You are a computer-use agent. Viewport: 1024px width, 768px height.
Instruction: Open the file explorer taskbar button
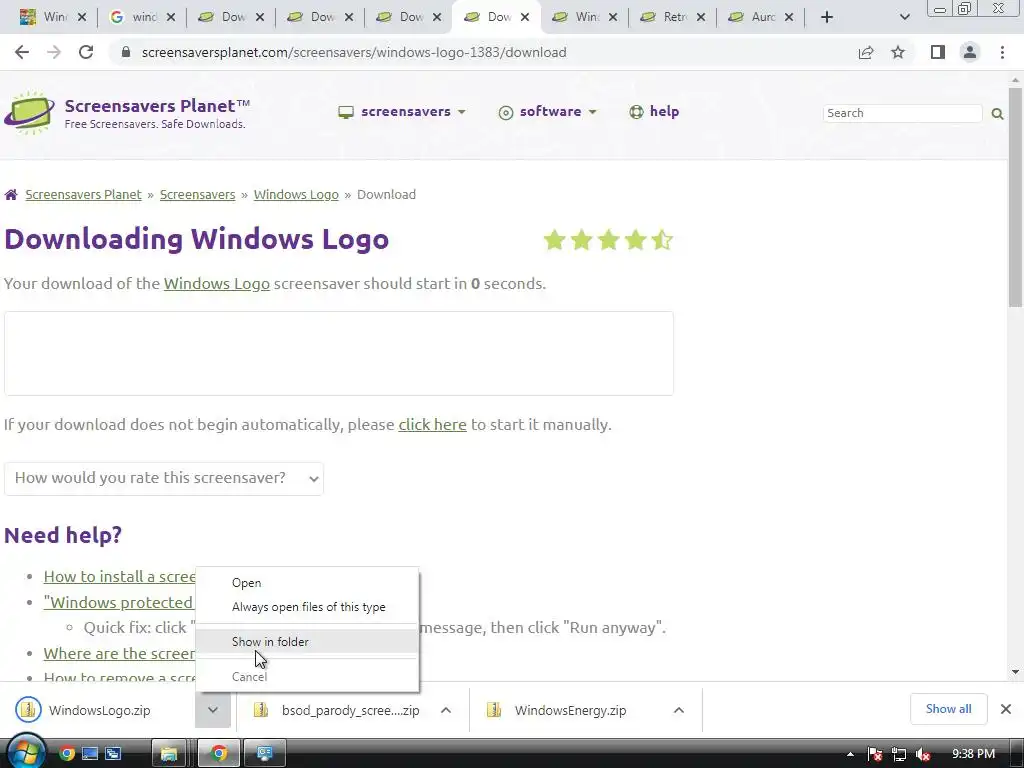pos(169,754)
